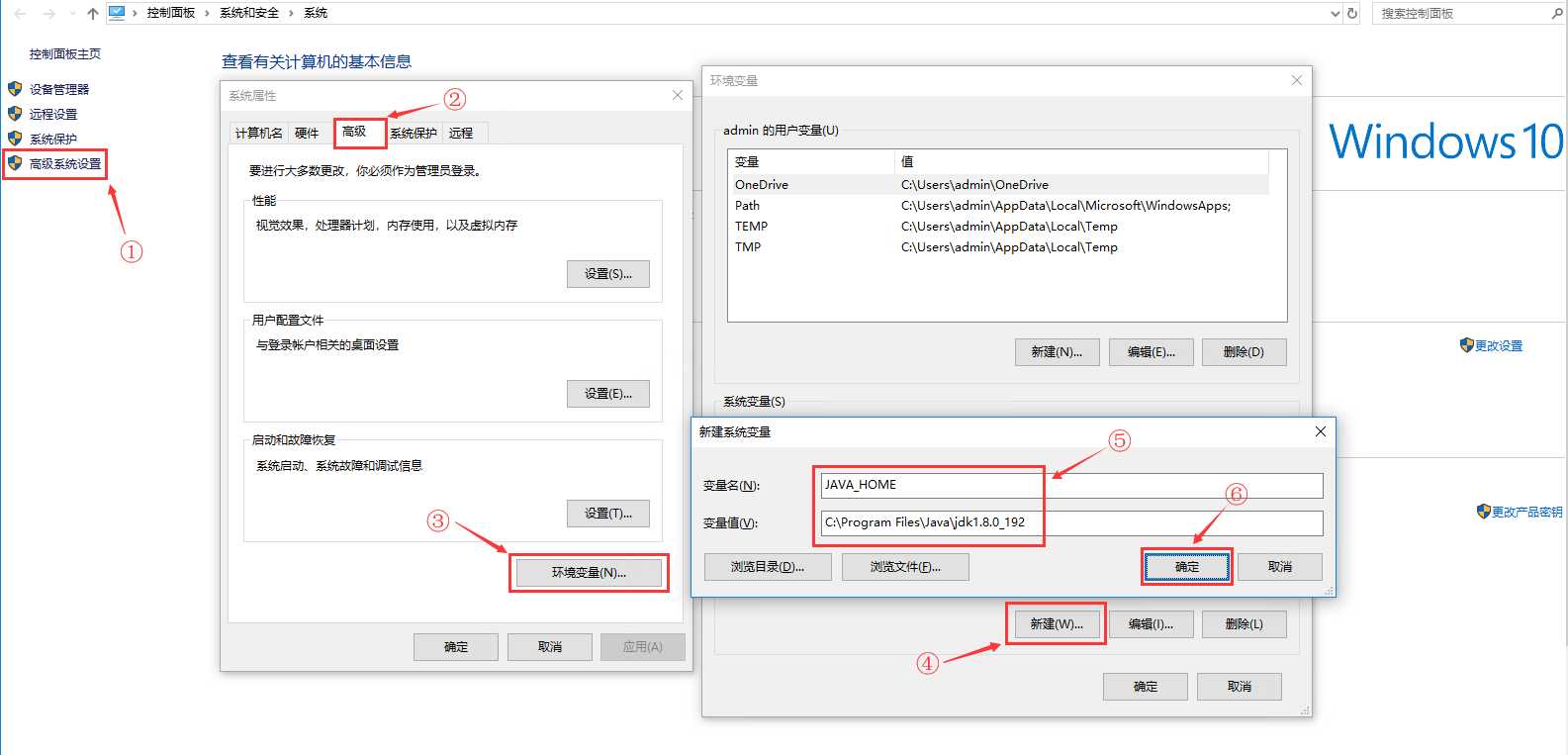Click shield icon beside 更改设置
Viewport: 1568px width, 755px height.
(x=1467, y=345)
